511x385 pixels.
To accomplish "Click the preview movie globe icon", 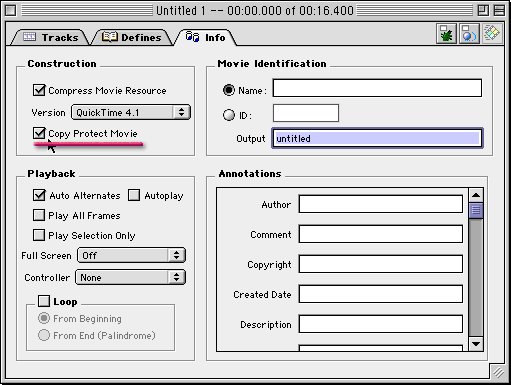I will (x=469, y=33).
